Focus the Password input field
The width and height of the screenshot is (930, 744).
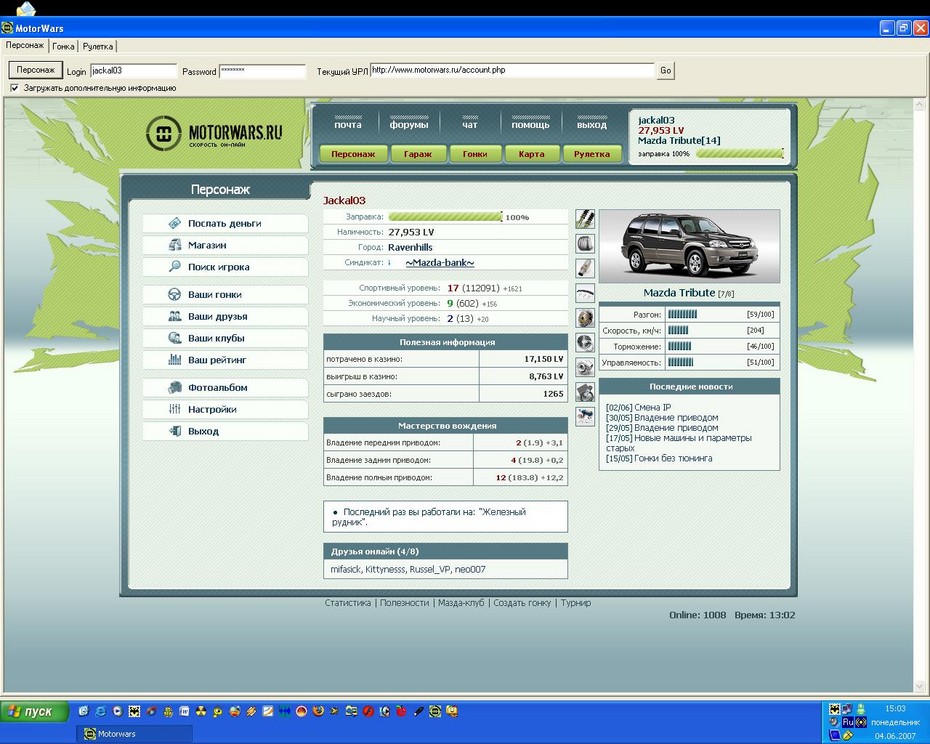[263, 71]
